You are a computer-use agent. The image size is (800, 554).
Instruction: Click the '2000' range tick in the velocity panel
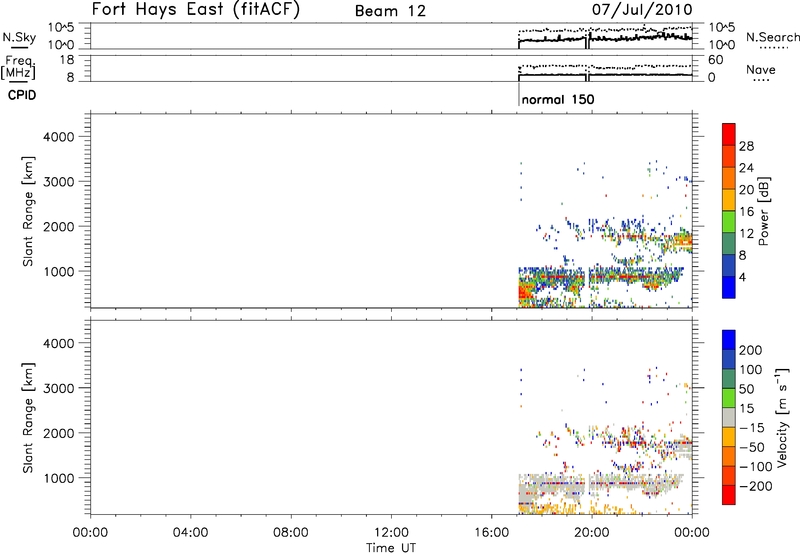coord(59,433)
